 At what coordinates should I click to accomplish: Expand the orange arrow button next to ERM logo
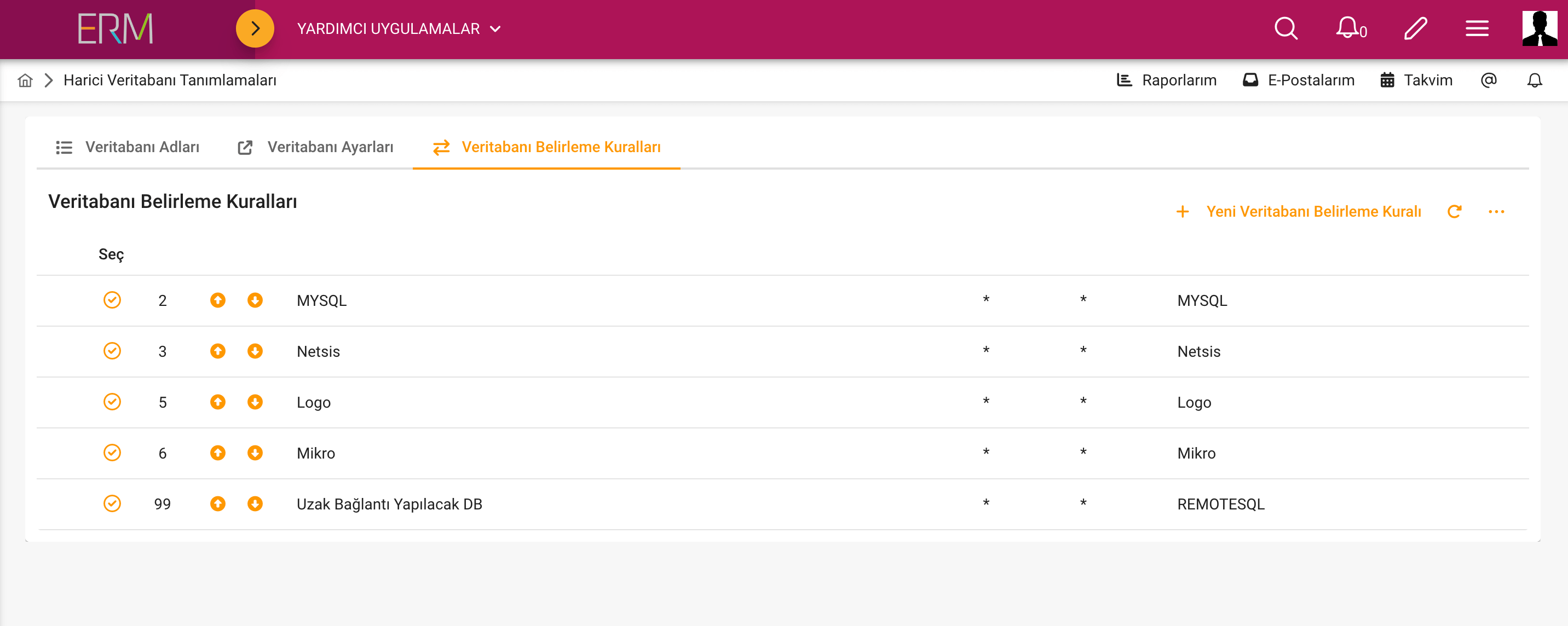coord(255,27)
